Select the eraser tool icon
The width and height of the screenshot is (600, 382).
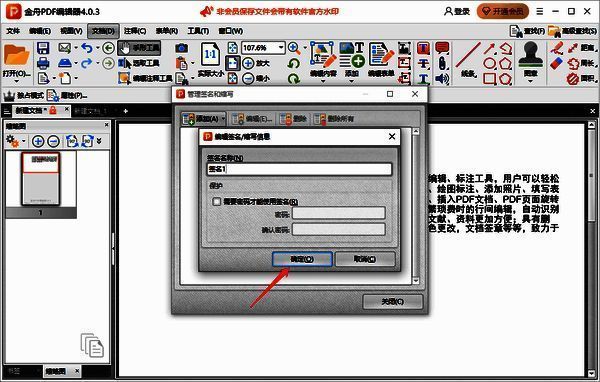tap(557, 63)
